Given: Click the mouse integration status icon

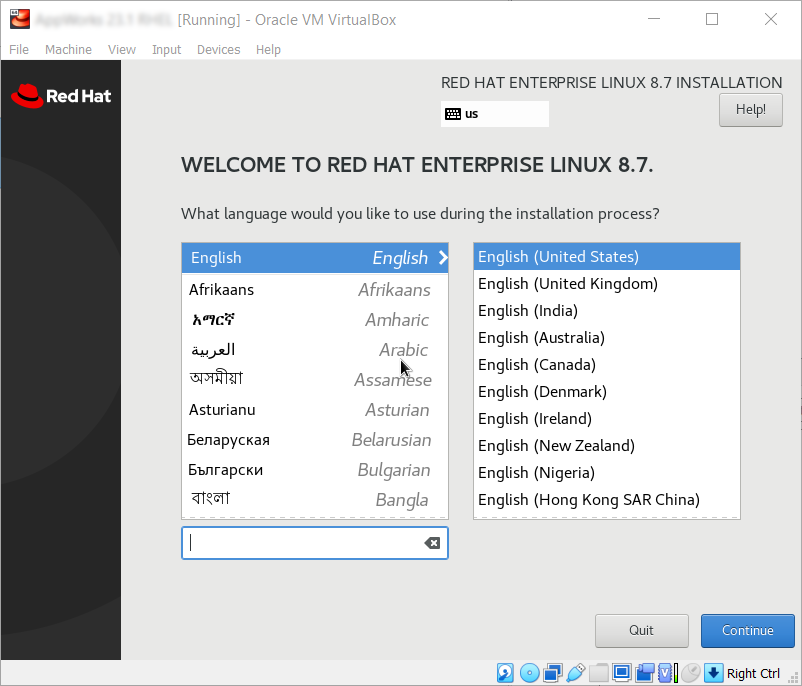Looking at the screenshot, I should [690, 673].
